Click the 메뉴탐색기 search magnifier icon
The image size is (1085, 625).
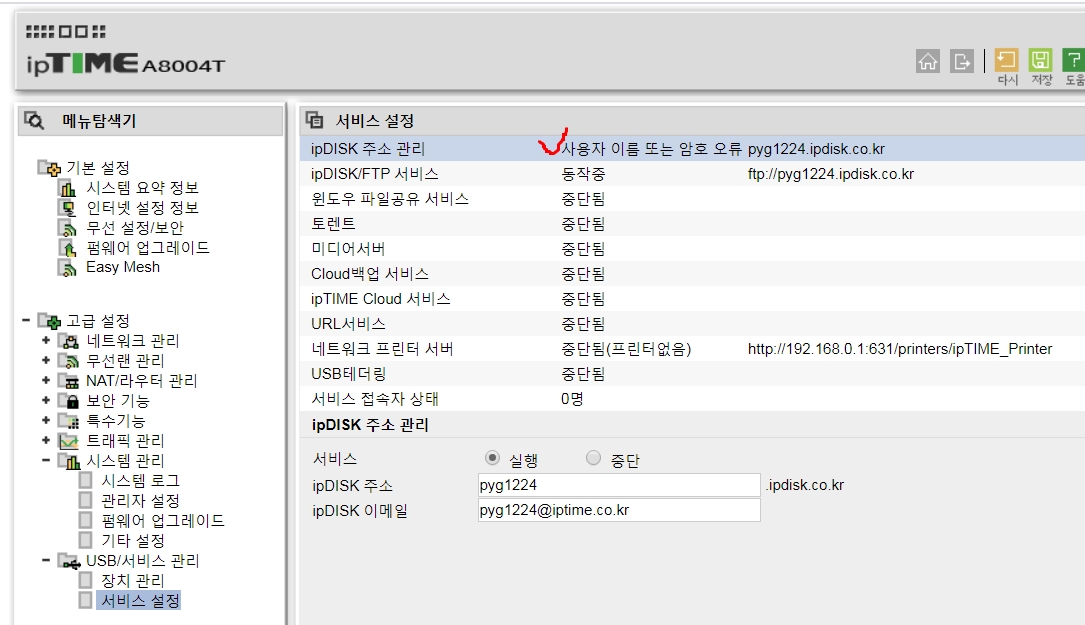click(x=33, y=120)
